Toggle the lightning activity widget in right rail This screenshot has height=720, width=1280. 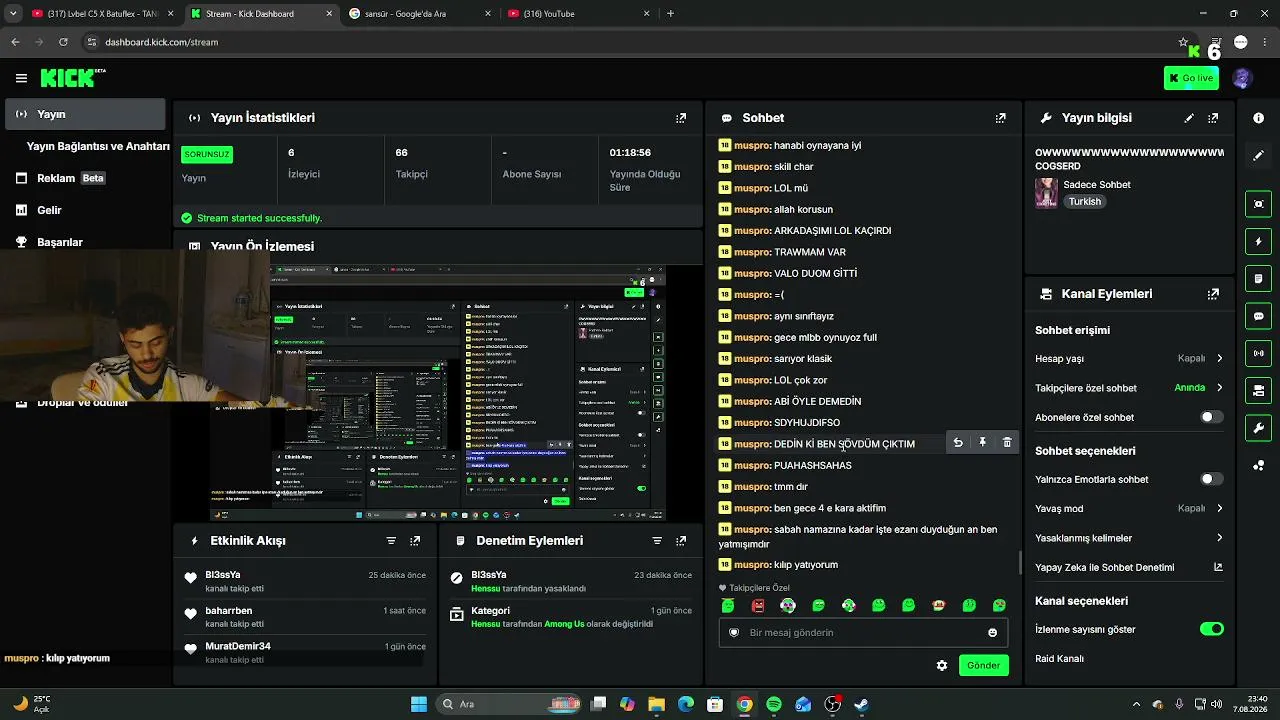(x=1258, y=242)
